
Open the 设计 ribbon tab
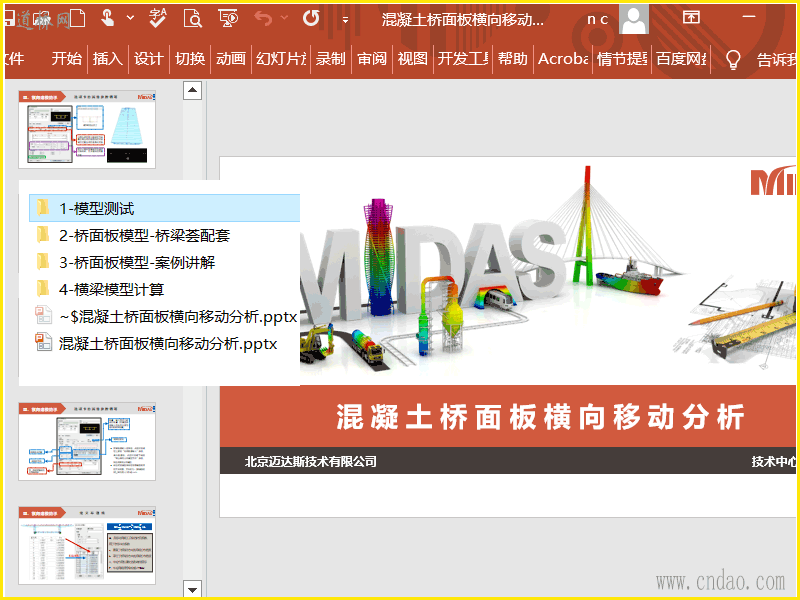[x=148, y=59]
